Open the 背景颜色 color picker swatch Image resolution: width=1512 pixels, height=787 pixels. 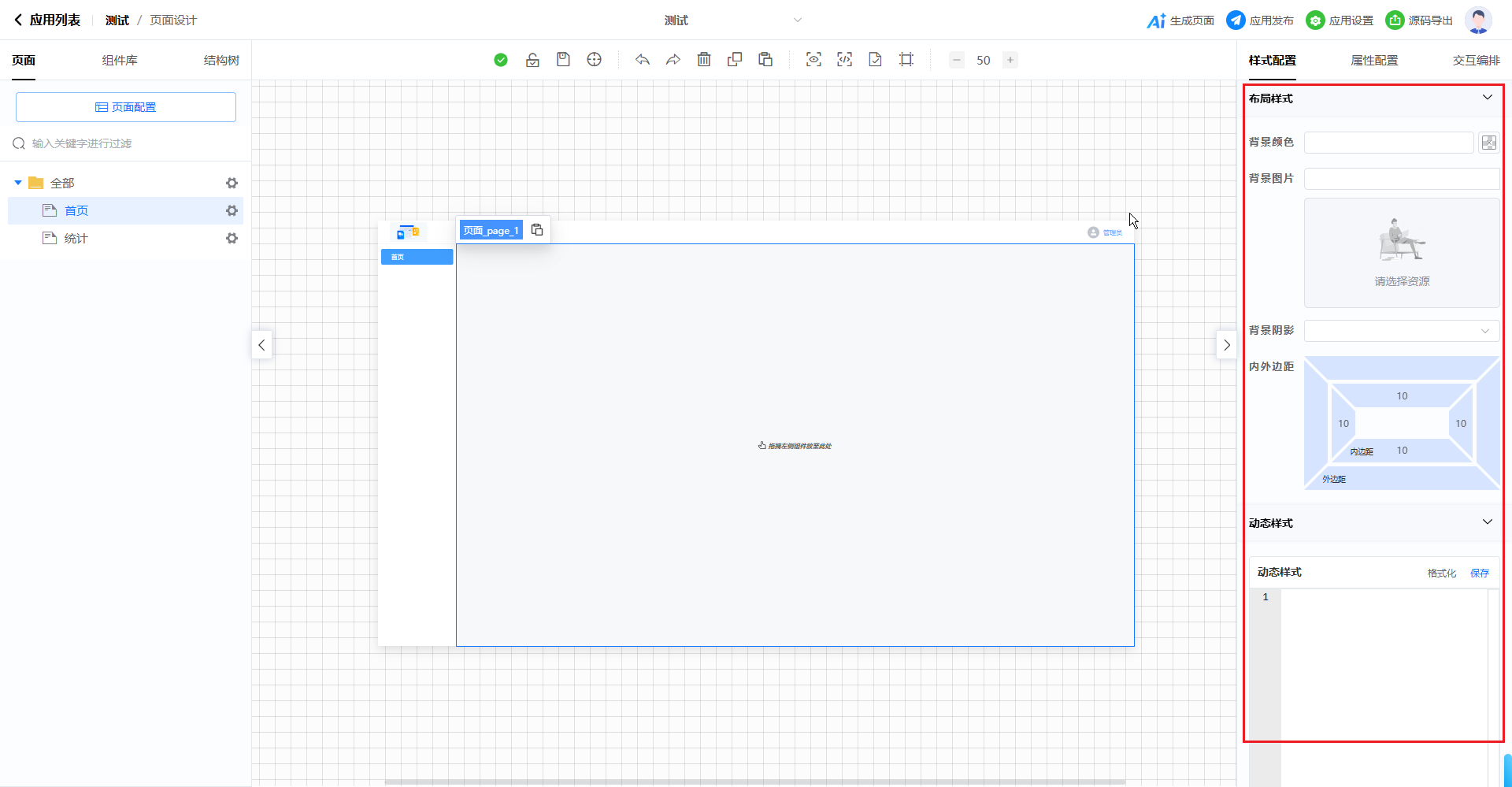point(1488,143)
